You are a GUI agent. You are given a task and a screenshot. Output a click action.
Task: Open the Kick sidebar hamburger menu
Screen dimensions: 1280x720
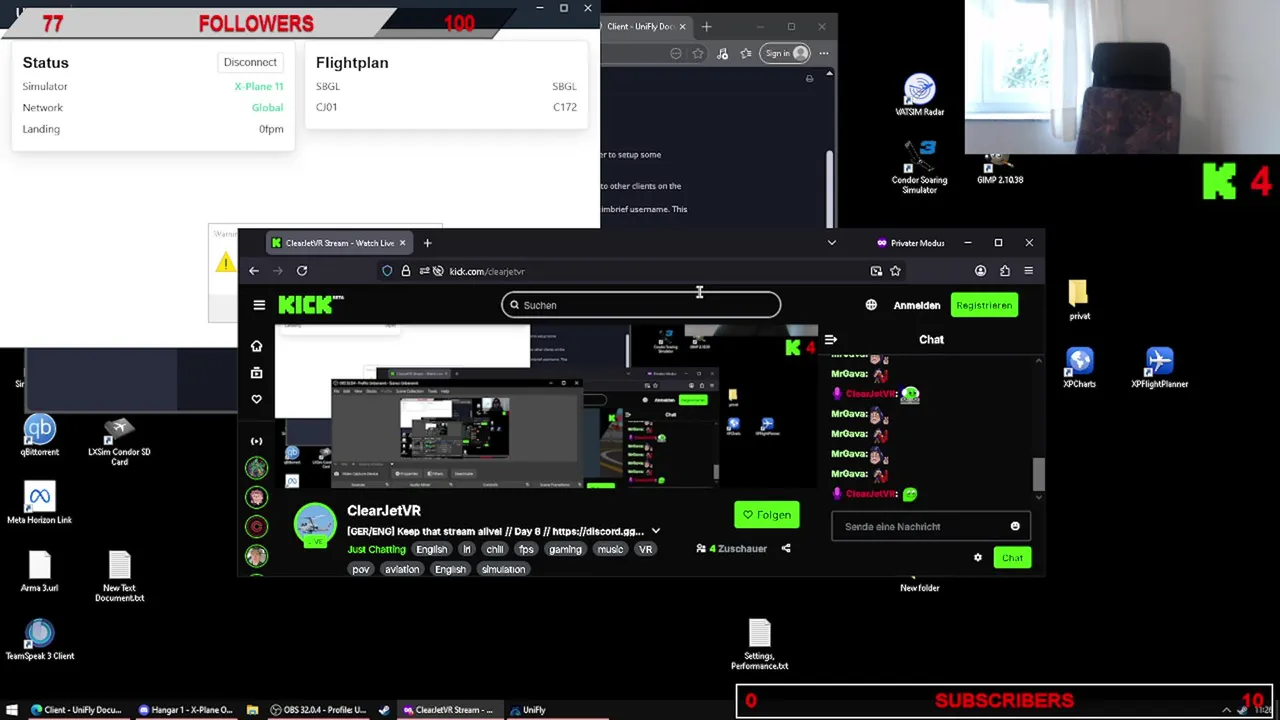click(259, 305)
